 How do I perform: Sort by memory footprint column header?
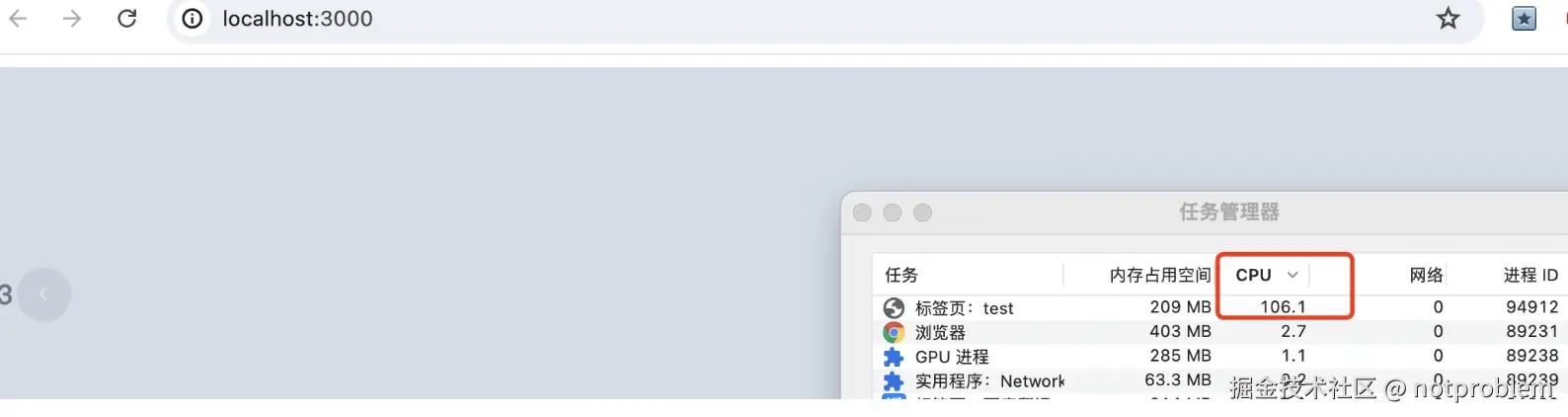click(1159, 275)
